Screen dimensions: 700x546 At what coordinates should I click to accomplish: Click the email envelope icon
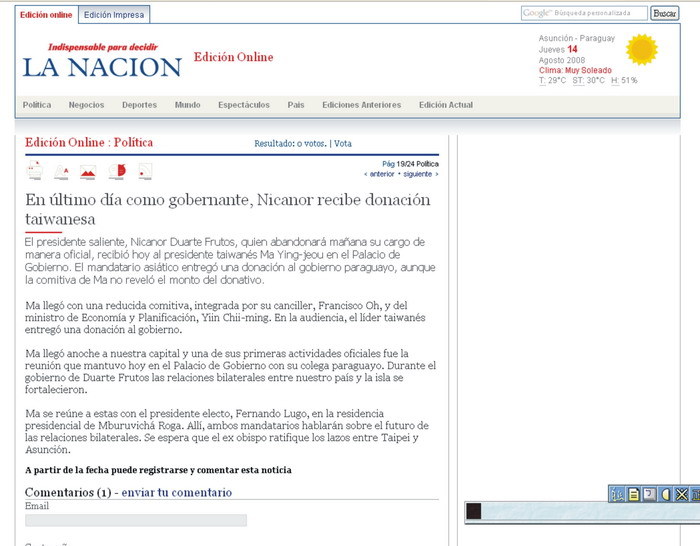[88, 172]
